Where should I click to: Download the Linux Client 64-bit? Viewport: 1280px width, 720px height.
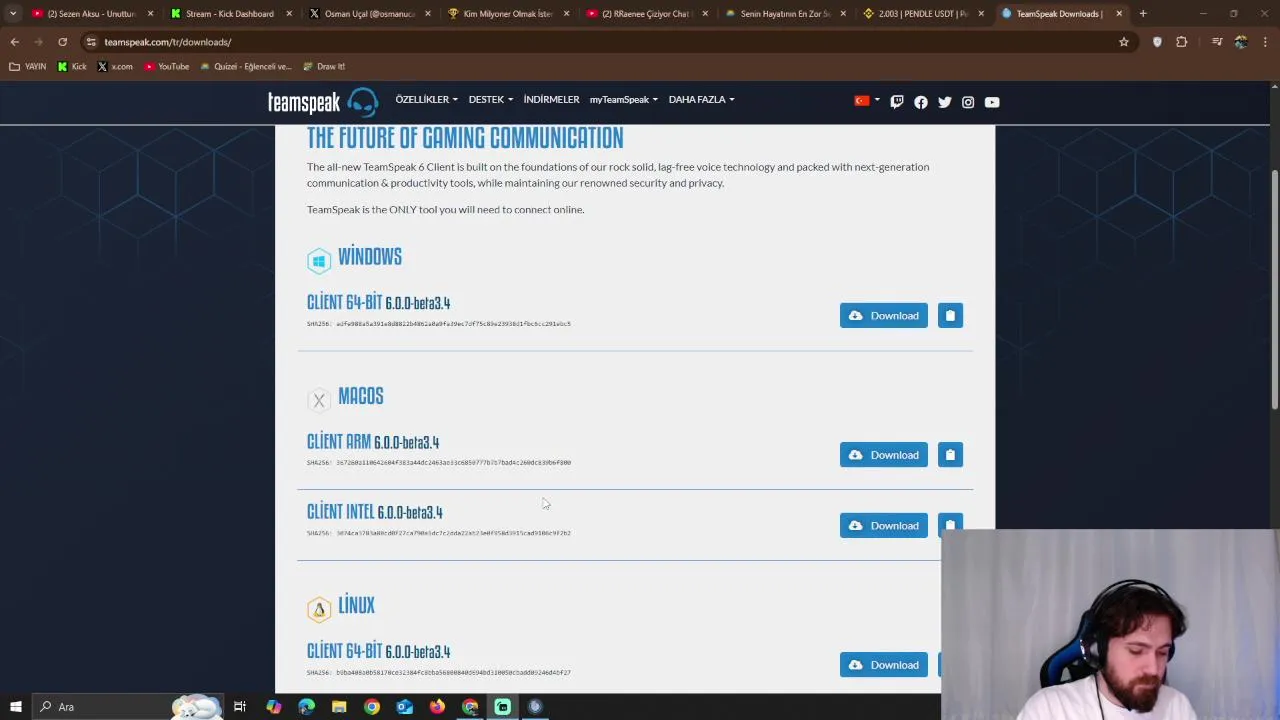tap(884, 665)
